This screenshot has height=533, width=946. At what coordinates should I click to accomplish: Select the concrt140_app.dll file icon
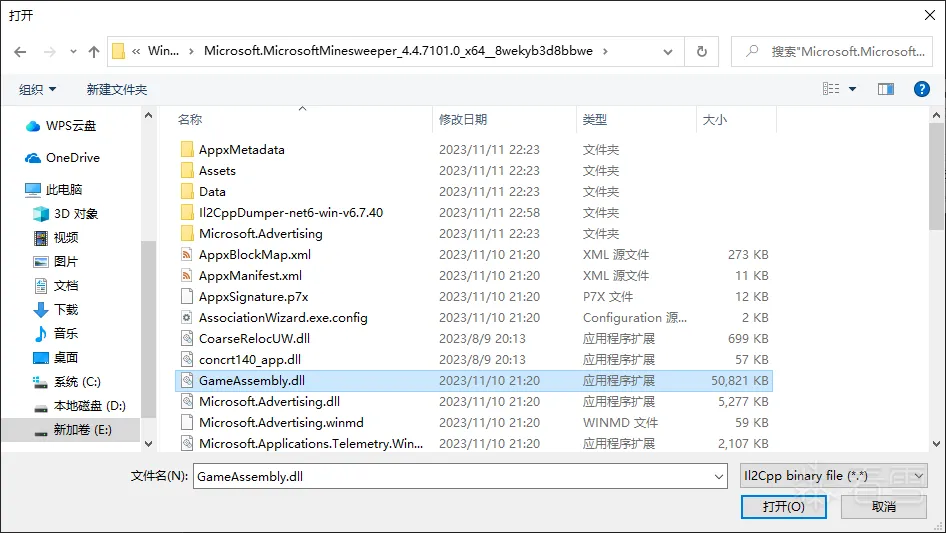point(187,360)
